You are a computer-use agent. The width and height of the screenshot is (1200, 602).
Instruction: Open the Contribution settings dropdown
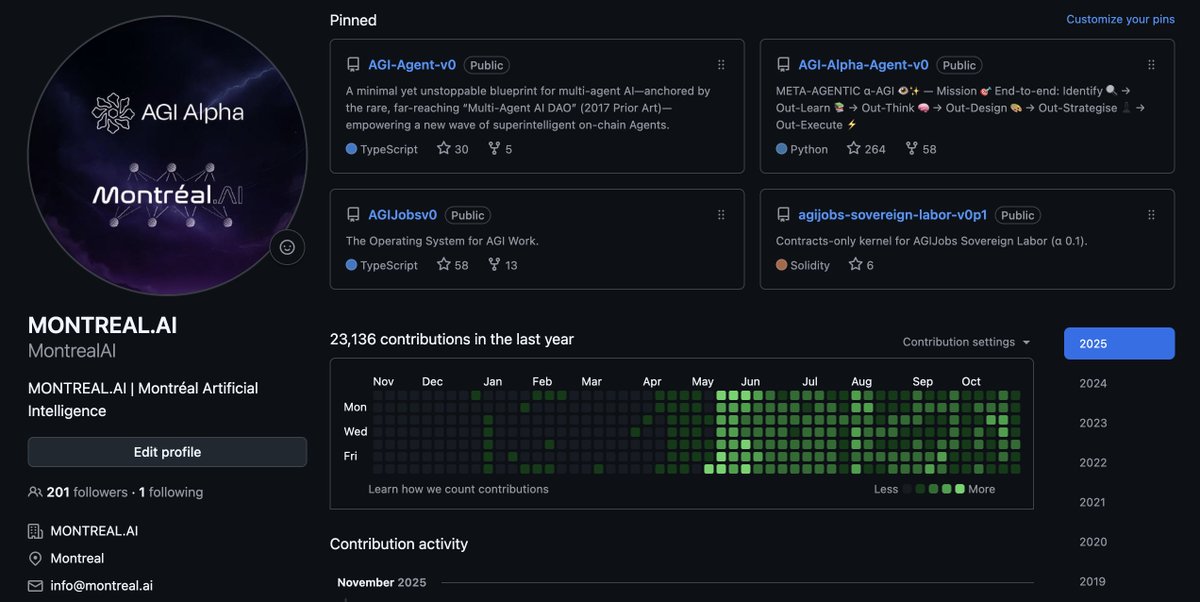coord(965,341)
